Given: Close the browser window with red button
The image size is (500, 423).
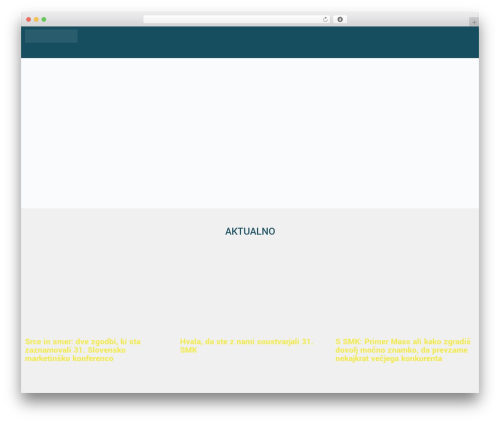Looking at the screenshot, I should point(29,19).
